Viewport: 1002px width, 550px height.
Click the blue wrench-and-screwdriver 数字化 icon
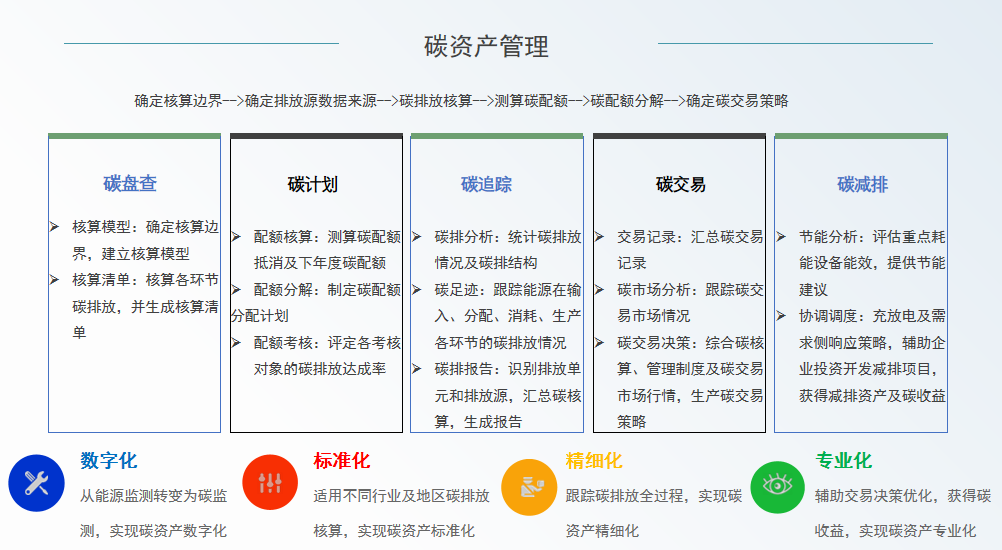point(37,483)
